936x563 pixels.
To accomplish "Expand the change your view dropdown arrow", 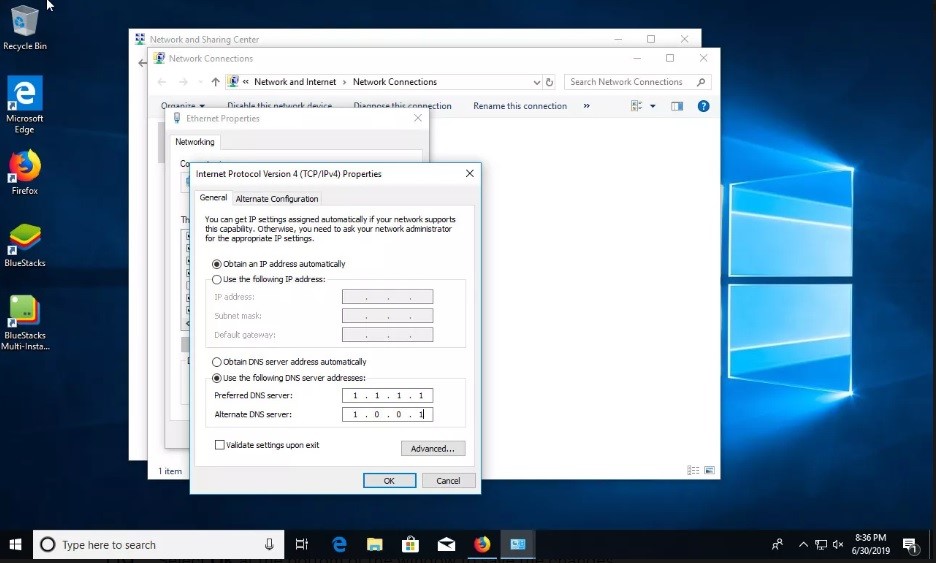I will click(653, 106).
